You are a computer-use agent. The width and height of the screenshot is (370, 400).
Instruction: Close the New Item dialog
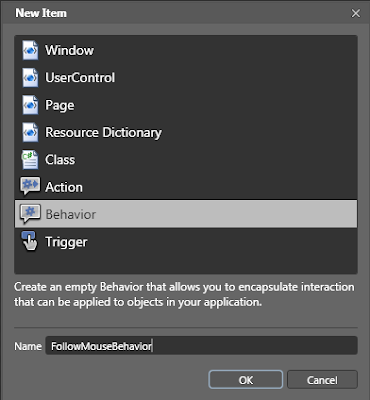point(356,13)
